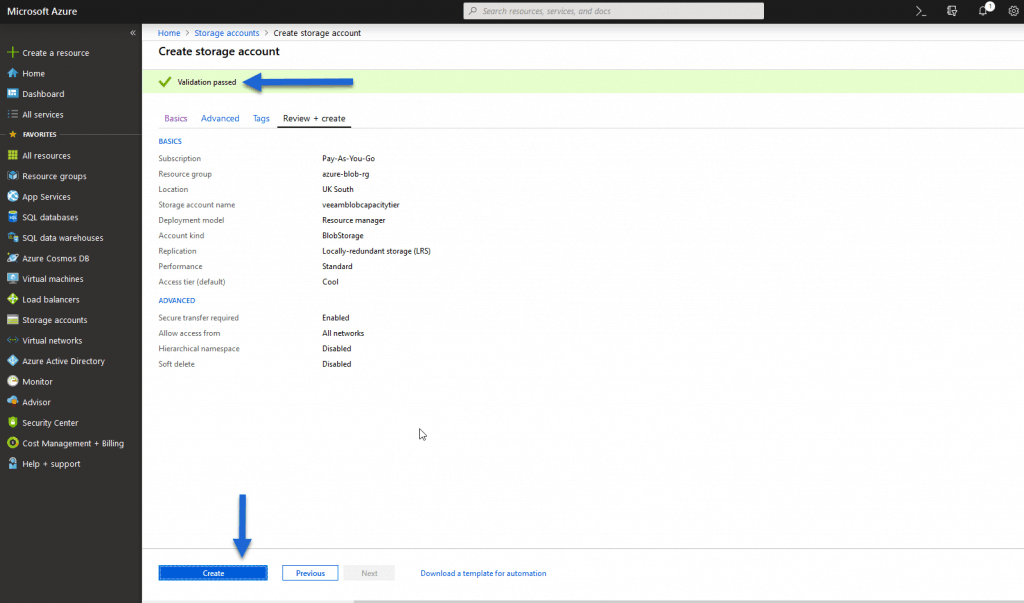This screenshot has height=603, width=1024.
Task: Click the FAVORITES header in sidebar
Action: [39, 134]
